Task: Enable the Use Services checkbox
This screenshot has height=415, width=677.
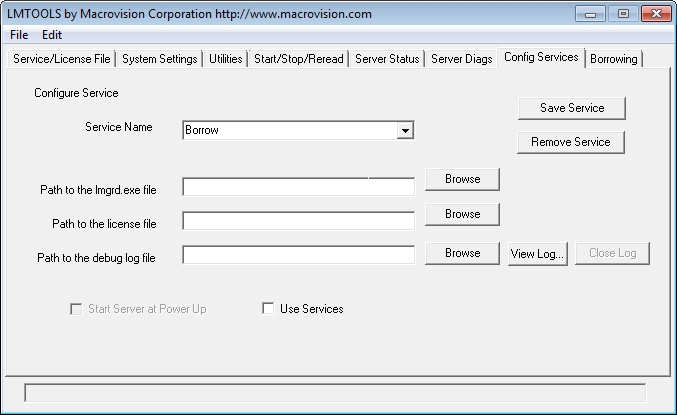Action: coord(268,309)
